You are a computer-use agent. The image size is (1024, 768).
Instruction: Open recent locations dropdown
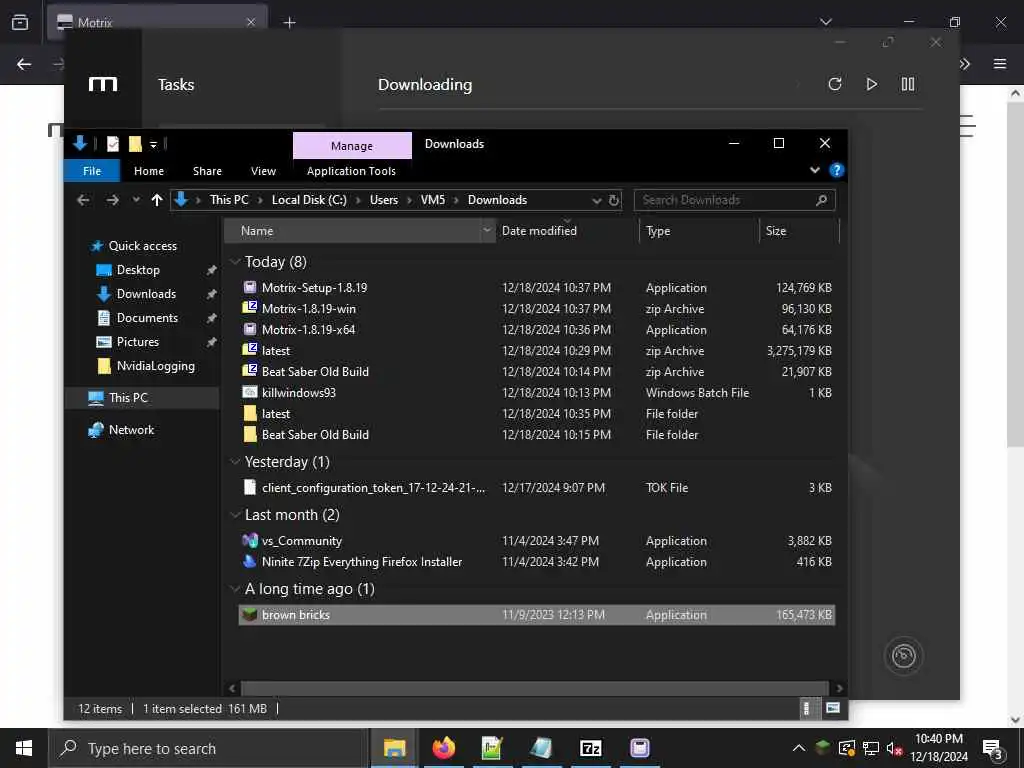(136, 200)
